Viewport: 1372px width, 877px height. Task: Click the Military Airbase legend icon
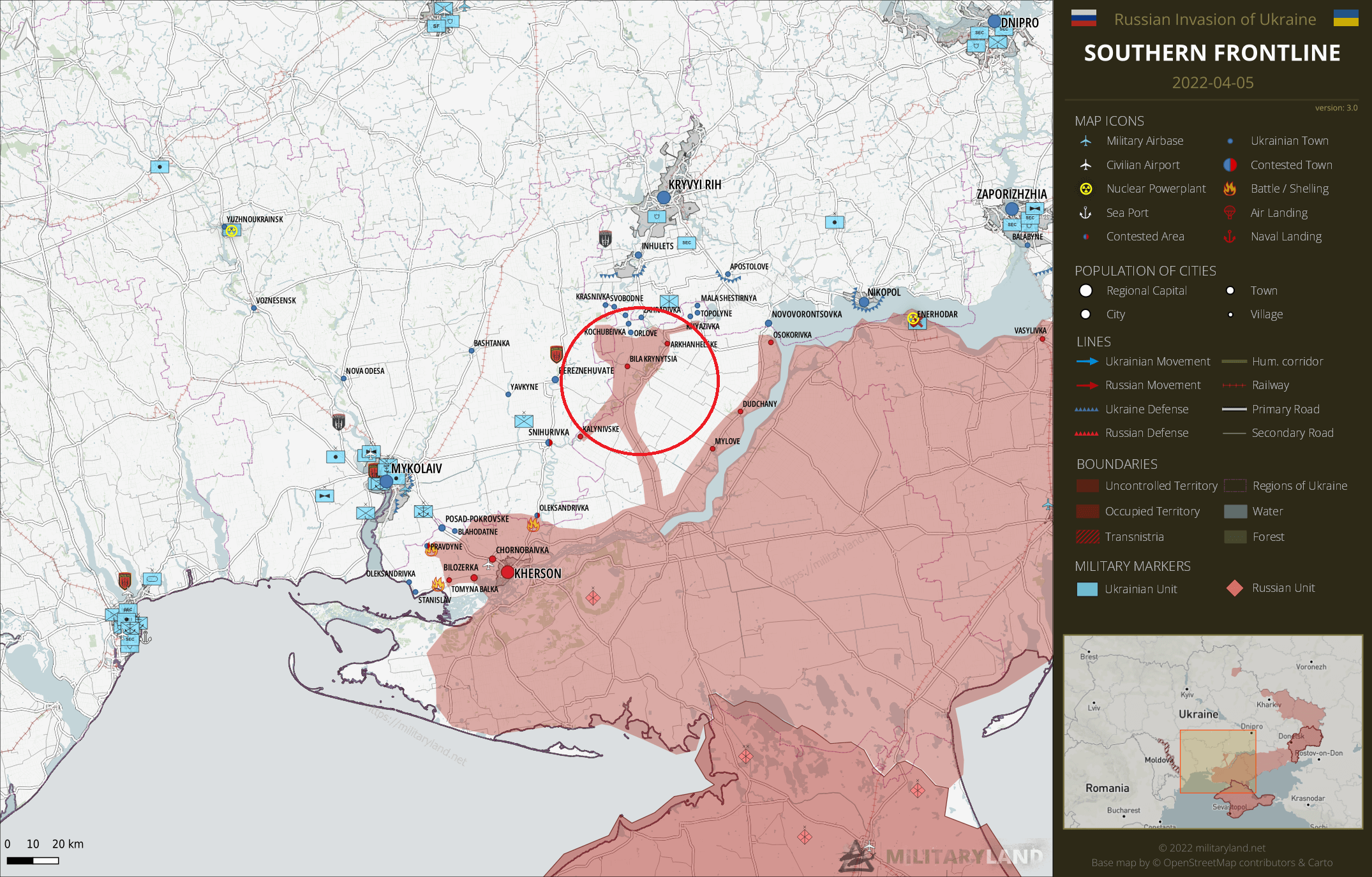pyautogui.click(x=1085, y=141)
